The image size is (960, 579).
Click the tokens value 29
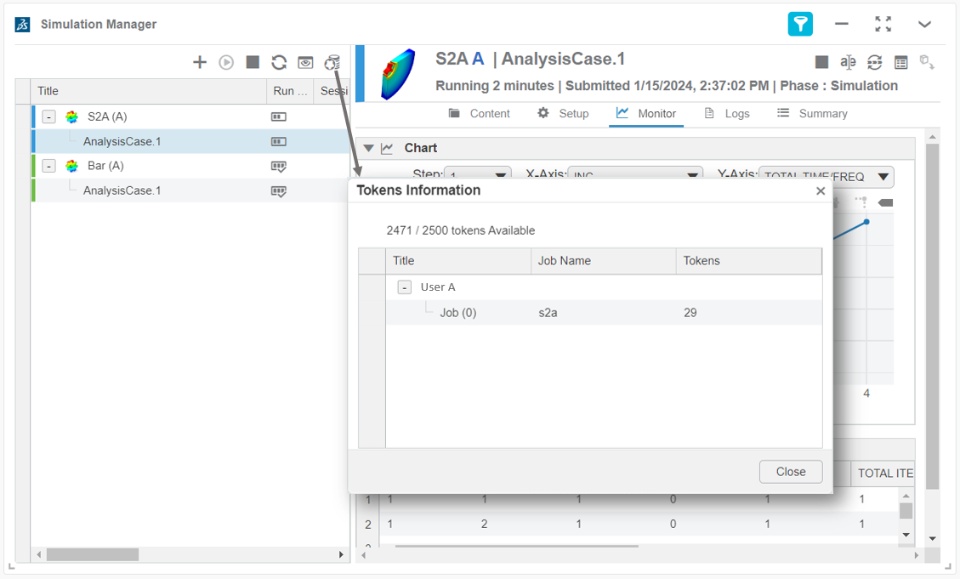690,313
